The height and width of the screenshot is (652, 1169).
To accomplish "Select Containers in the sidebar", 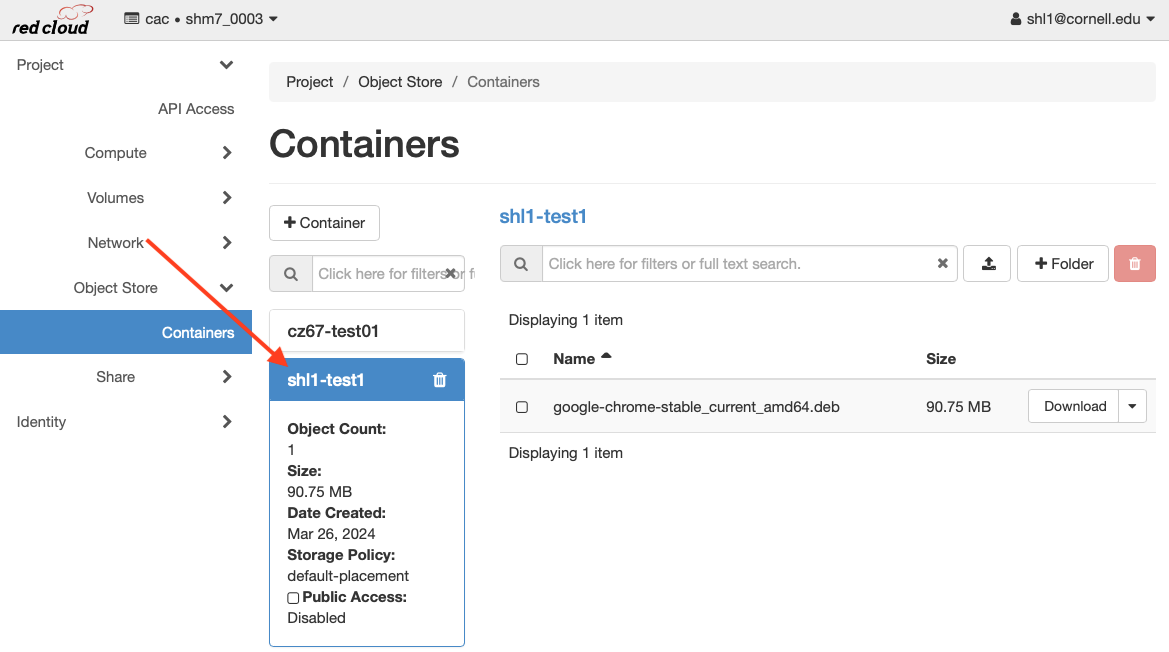I will (x=125, y=332).
